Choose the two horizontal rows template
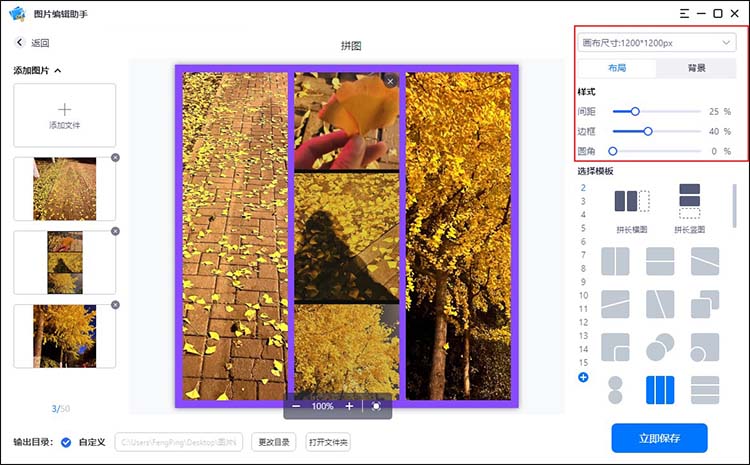Image resolution: width=750 pixels, height=465 pixels. (660, 261)
